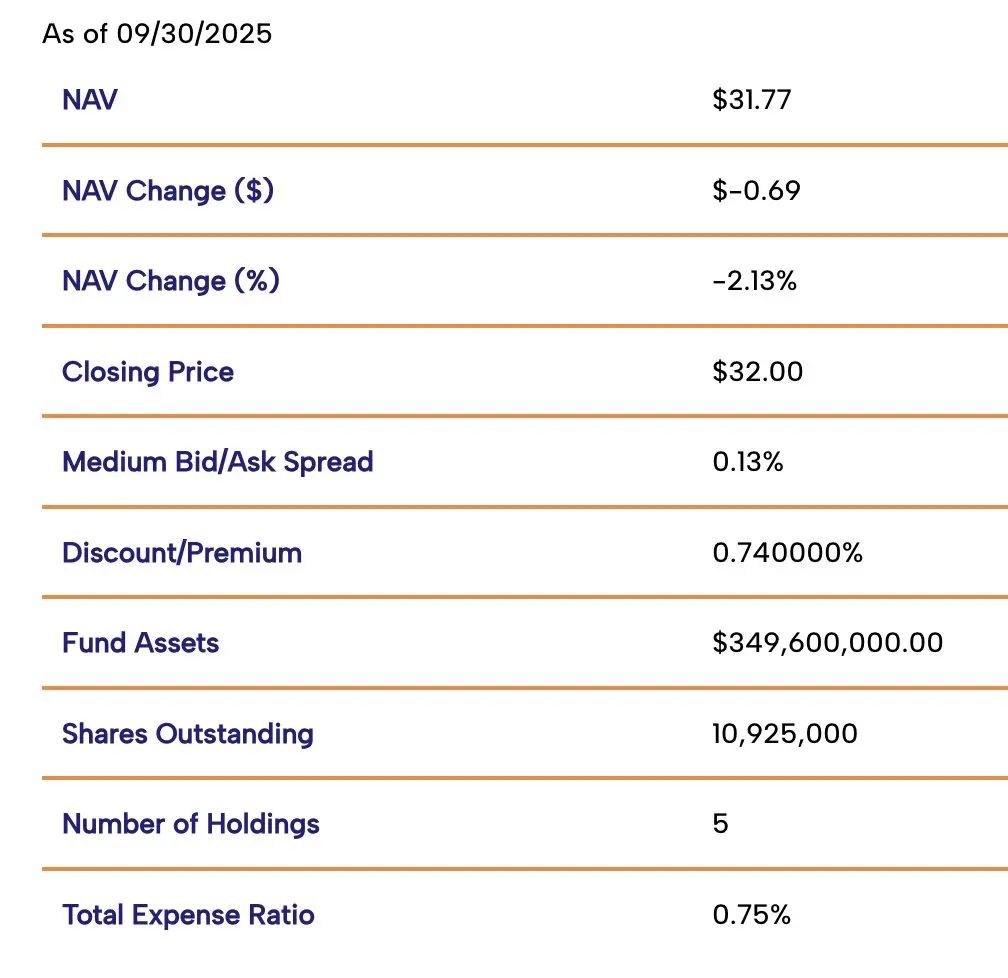Click the Number of Holdings label
Image resolution: width=1008 pixels, height=978 pixels.
pyautogui.click(x=191, y=824)
